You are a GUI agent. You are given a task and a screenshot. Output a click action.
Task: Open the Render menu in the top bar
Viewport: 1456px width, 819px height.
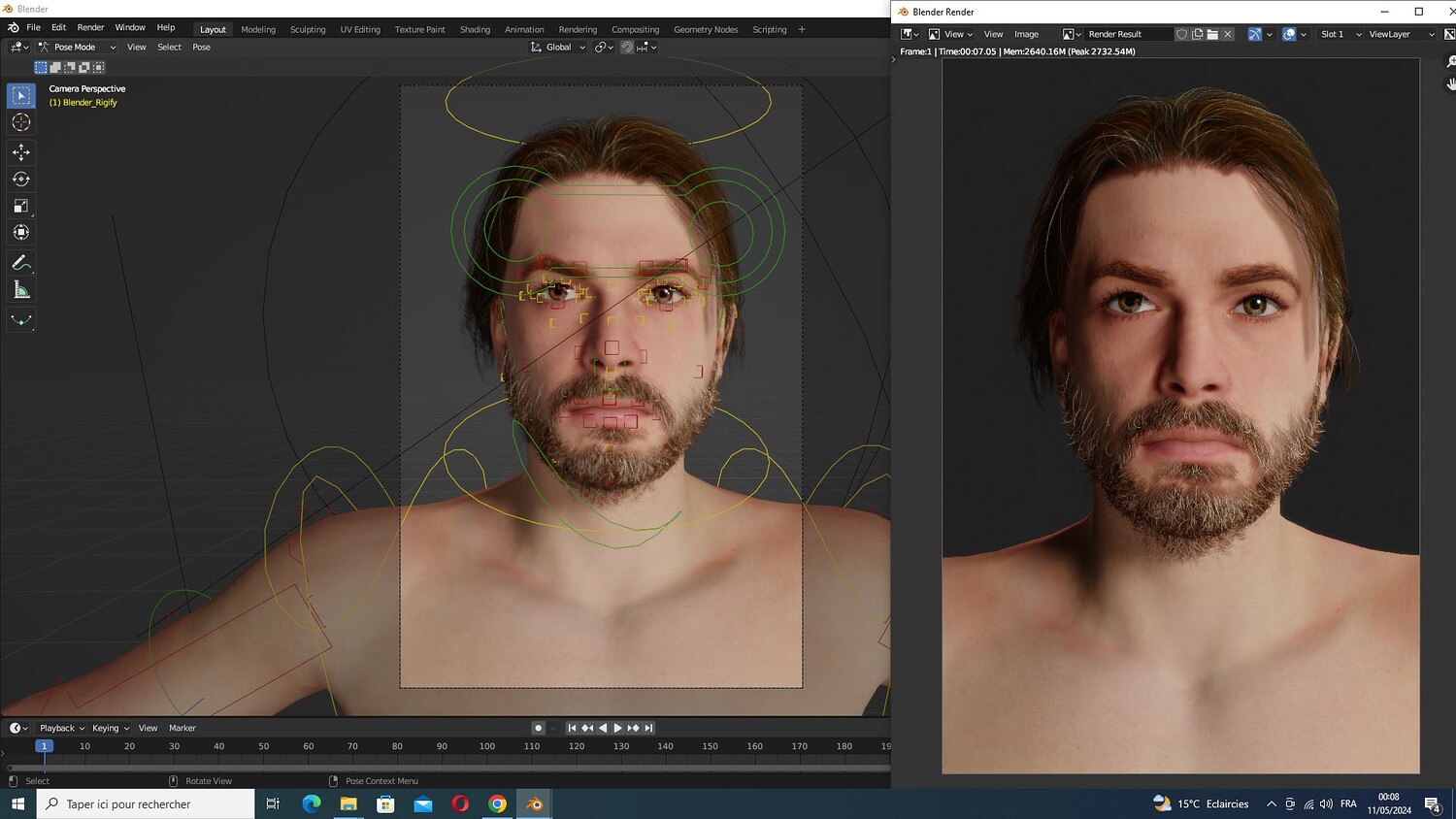pyautogui.click(x=90, y=28)
